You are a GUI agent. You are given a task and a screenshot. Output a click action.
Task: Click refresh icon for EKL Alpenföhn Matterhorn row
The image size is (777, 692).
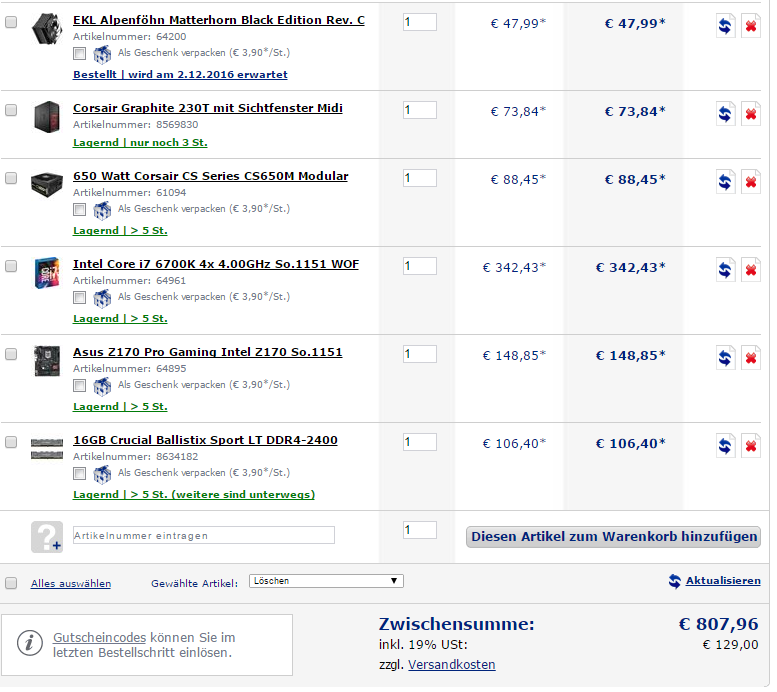[725, 26]
